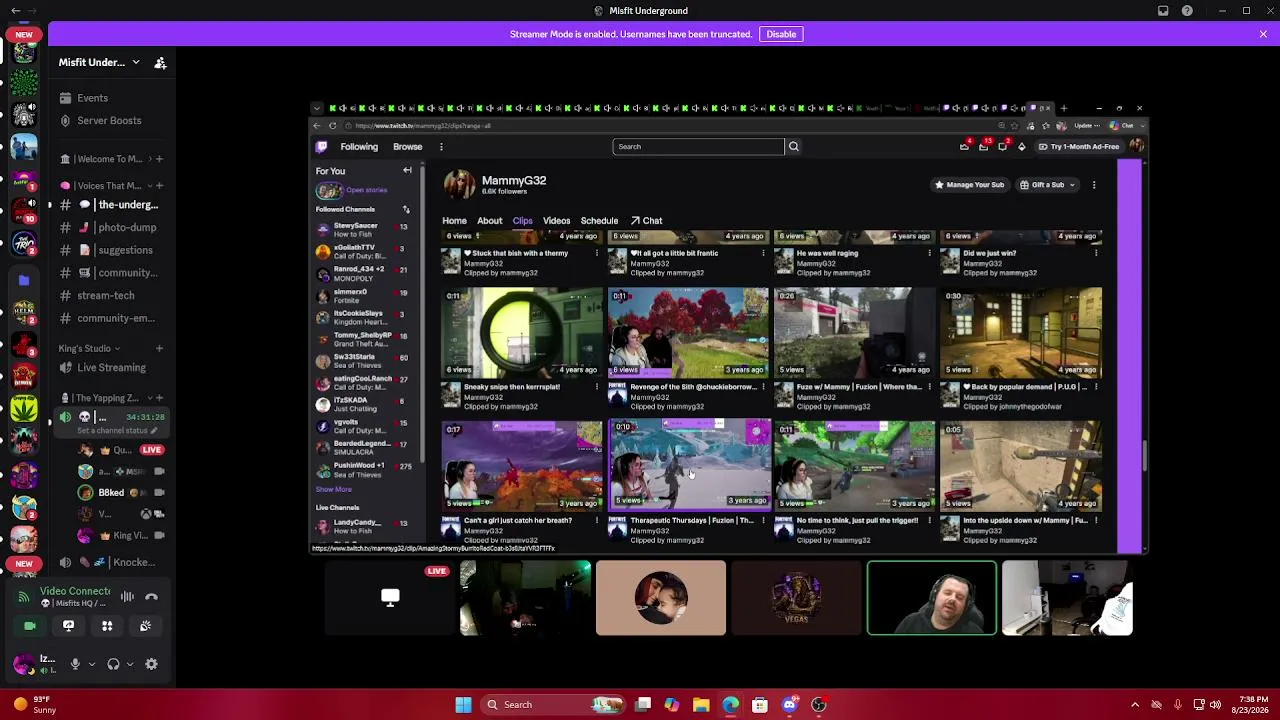Screen dimensions: 1280x720
Task: Select the LIVE screen share tile
Action: tap(390, 598)
